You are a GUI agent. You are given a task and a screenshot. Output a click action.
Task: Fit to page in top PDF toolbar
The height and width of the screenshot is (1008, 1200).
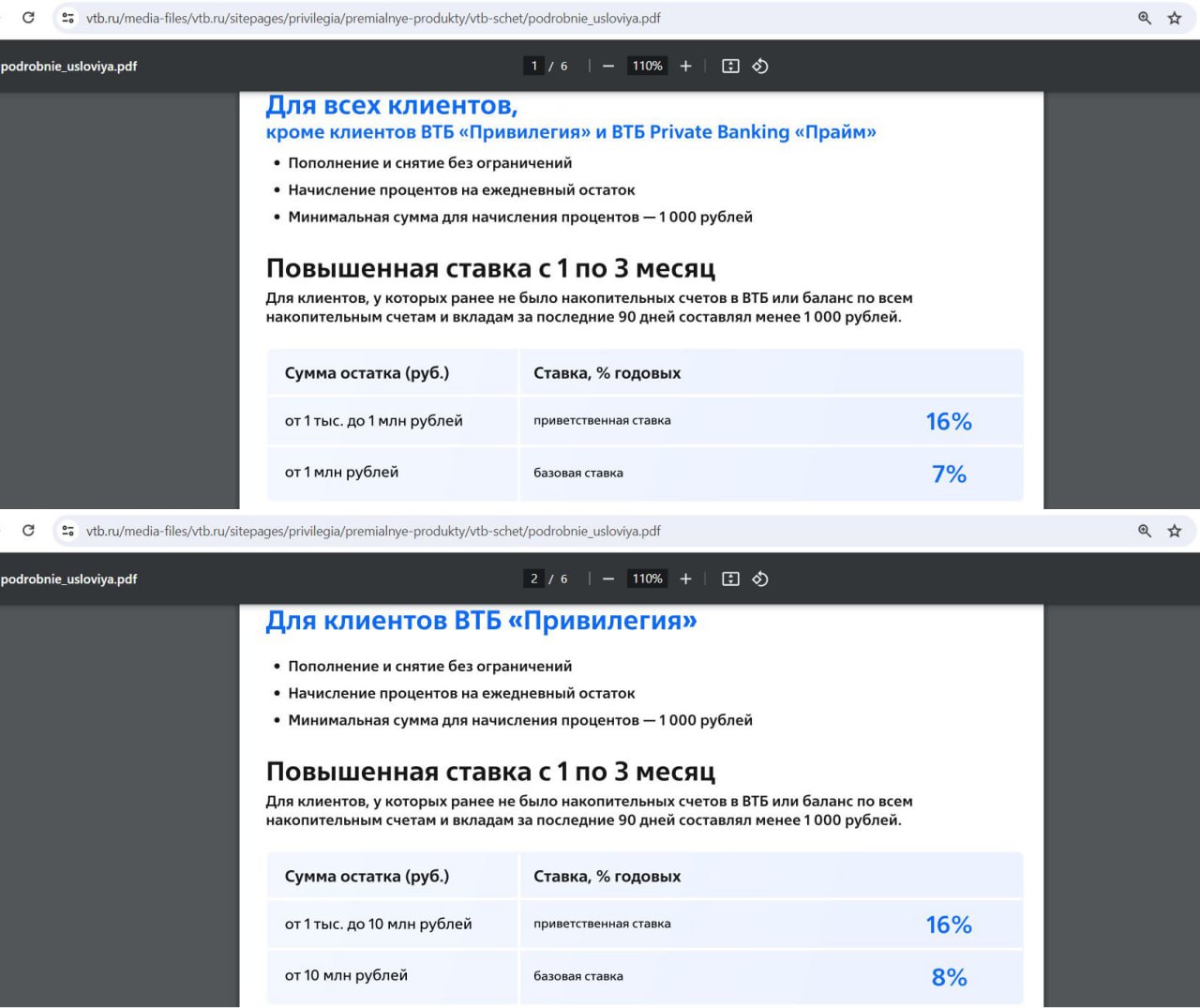[730, 66]
